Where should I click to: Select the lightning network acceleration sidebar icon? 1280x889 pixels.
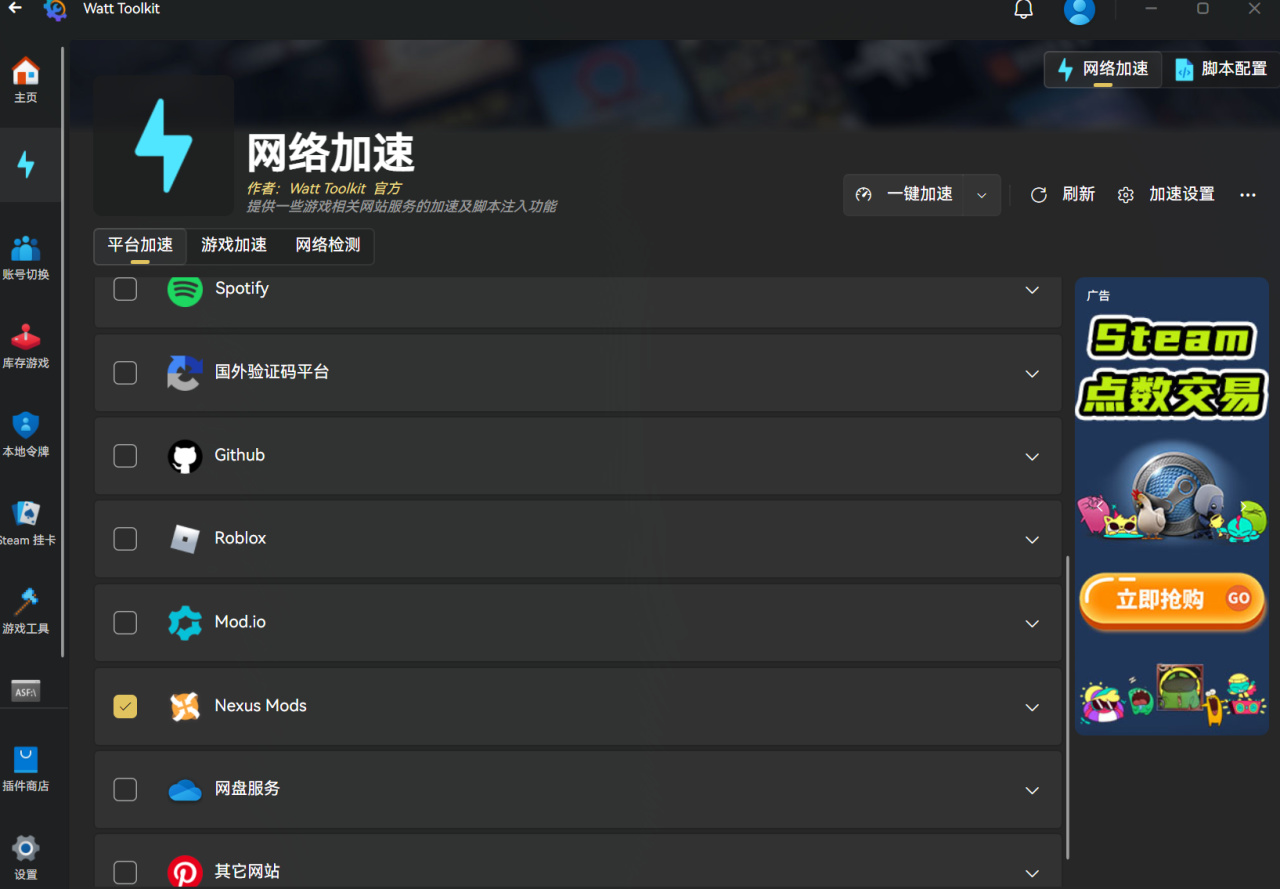click(26, 165)
